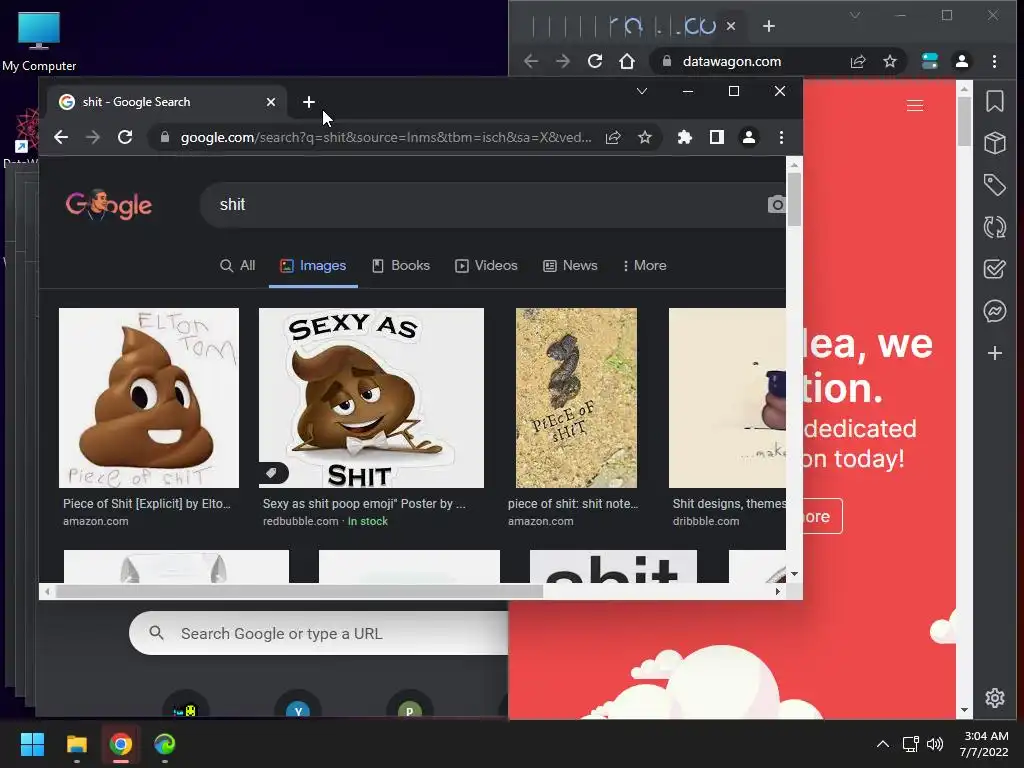Reload the Google Search page
Screen dimensions: 1024x768
click(125, 137)
